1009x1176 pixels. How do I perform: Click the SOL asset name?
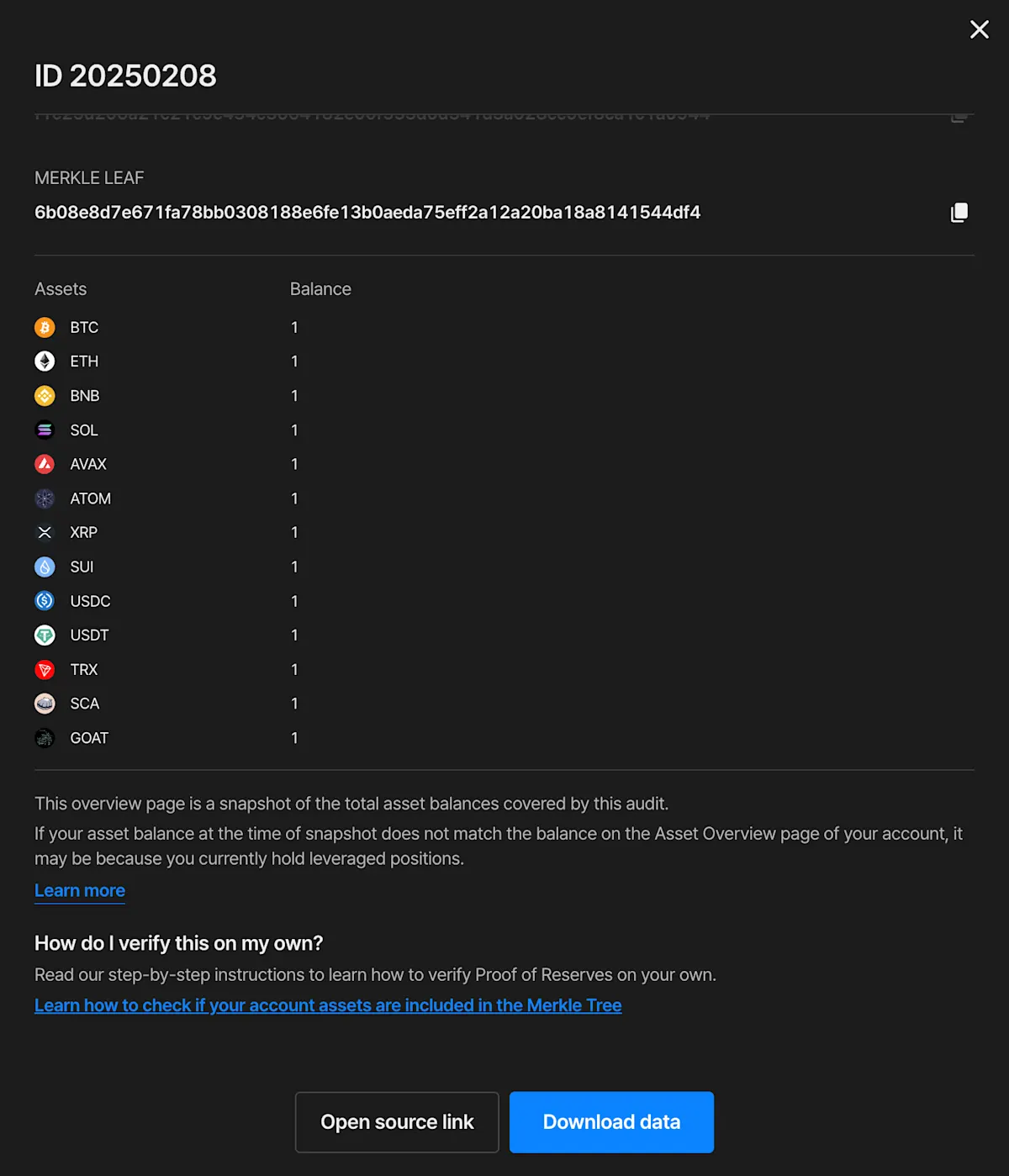pos(84,430)
